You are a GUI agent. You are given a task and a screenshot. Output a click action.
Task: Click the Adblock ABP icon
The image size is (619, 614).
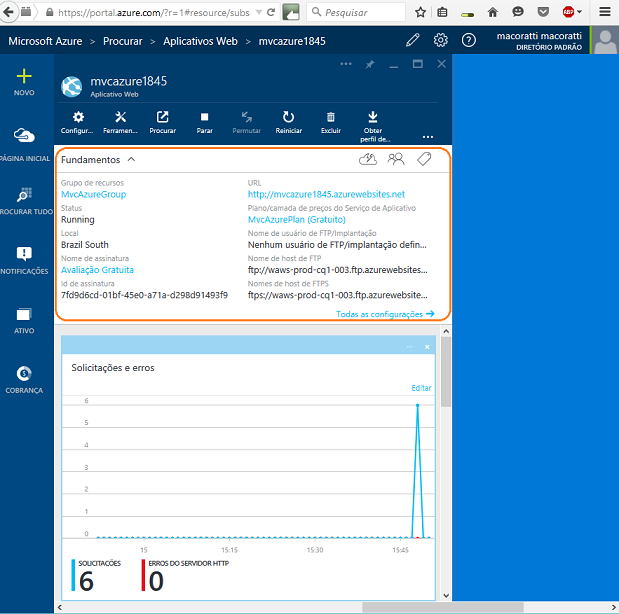[568, 12]
